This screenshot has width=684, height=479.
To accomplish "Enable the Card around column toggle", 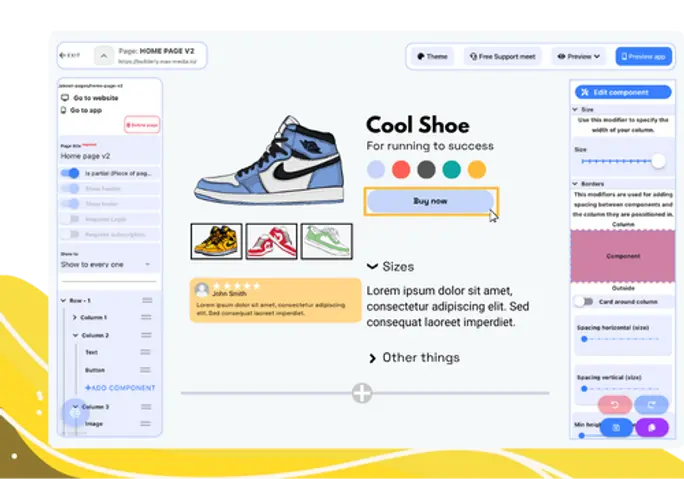I will (x=584, y=301).
